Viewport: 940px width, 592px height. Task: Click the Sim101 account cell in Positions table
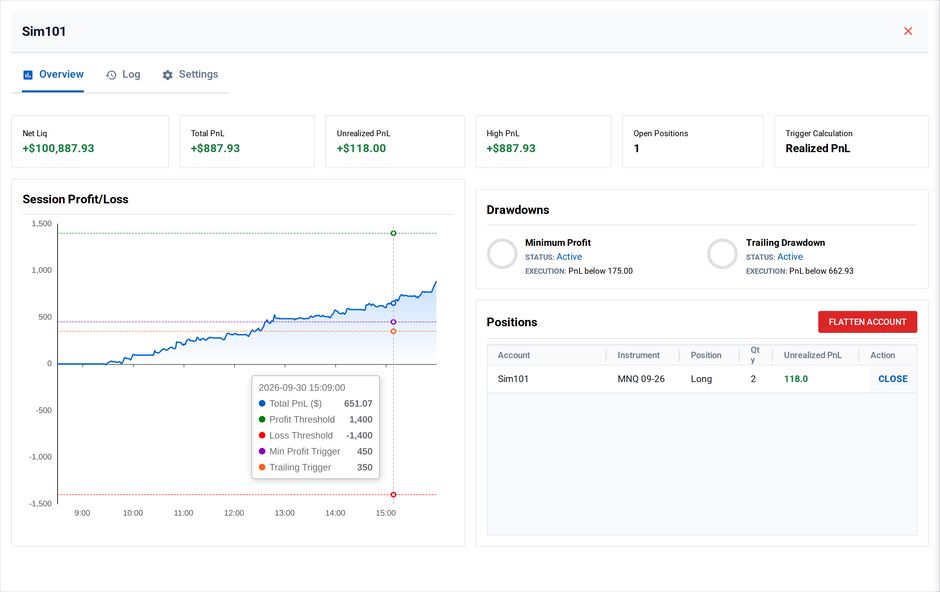pyautogui.click(x=513, y=379)
